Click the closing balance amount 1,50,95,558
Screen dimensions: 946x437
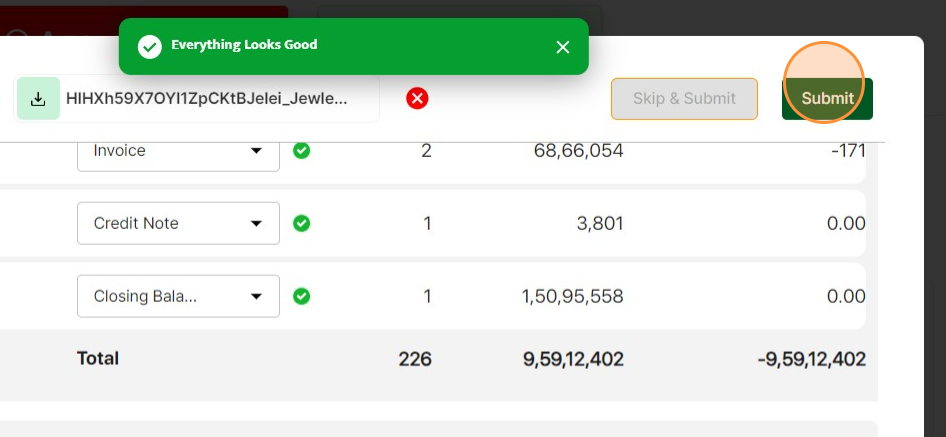pyautogui.click(x=572, y=296)
